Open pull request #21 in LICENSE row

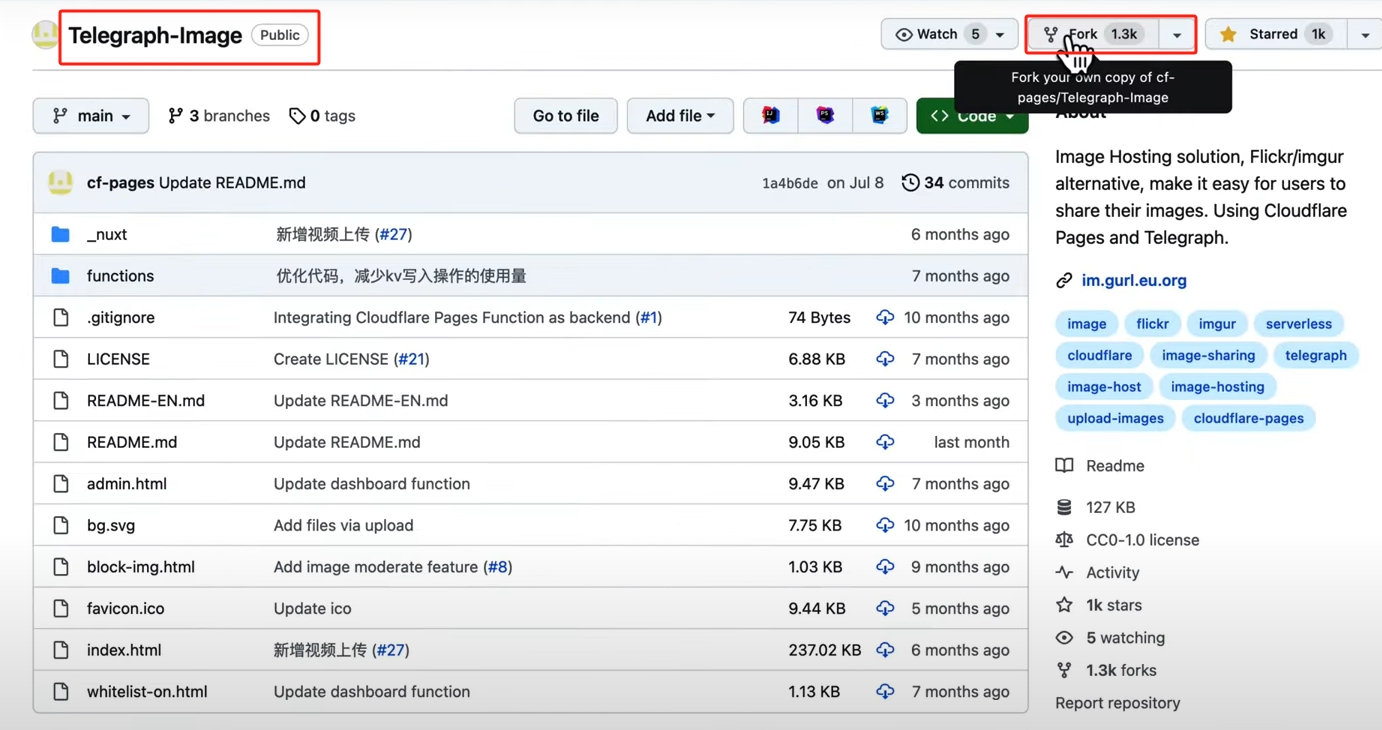(411, 359)
